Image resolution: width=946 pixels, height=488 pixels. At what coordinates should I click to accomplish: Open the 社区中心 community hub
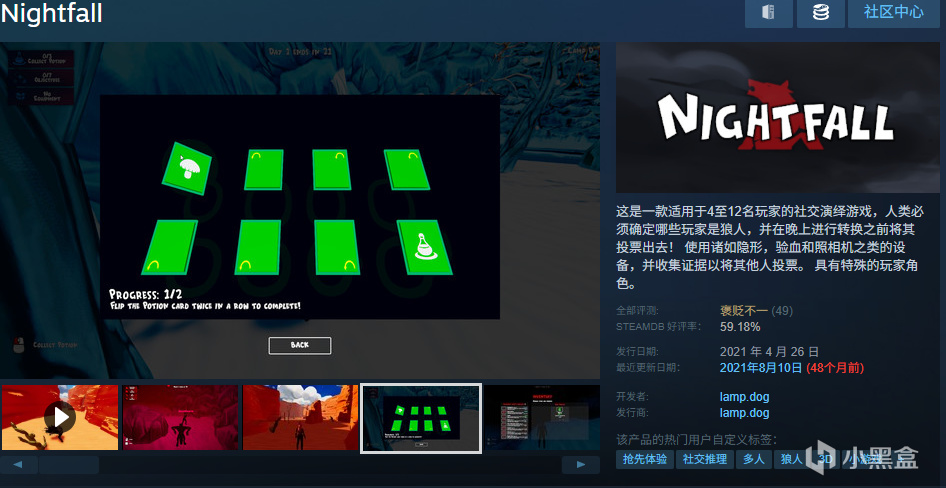pos(894,13)
